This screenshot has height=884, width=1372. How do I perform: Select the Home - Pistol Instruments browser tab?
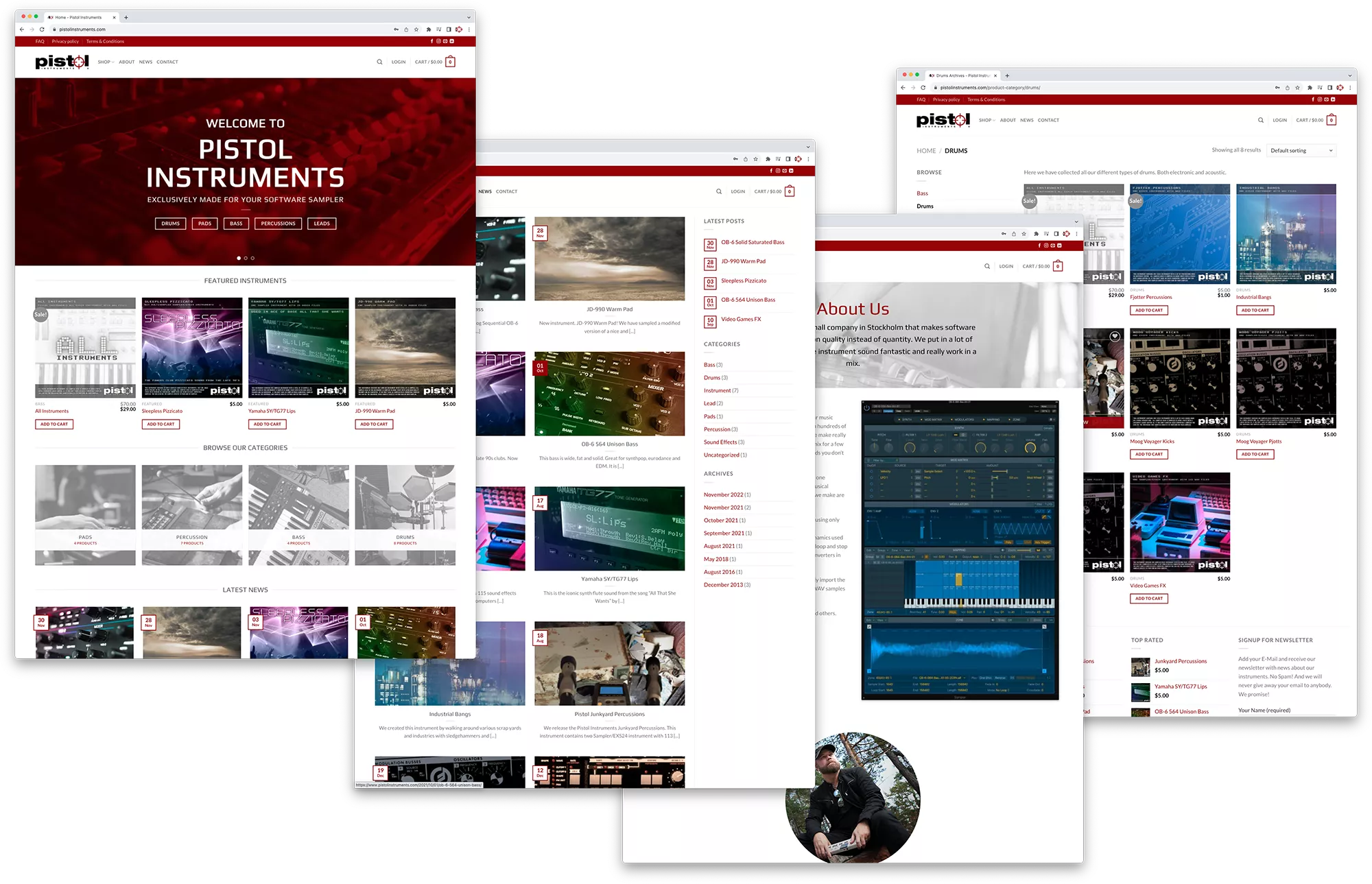[x=81, y=17]
